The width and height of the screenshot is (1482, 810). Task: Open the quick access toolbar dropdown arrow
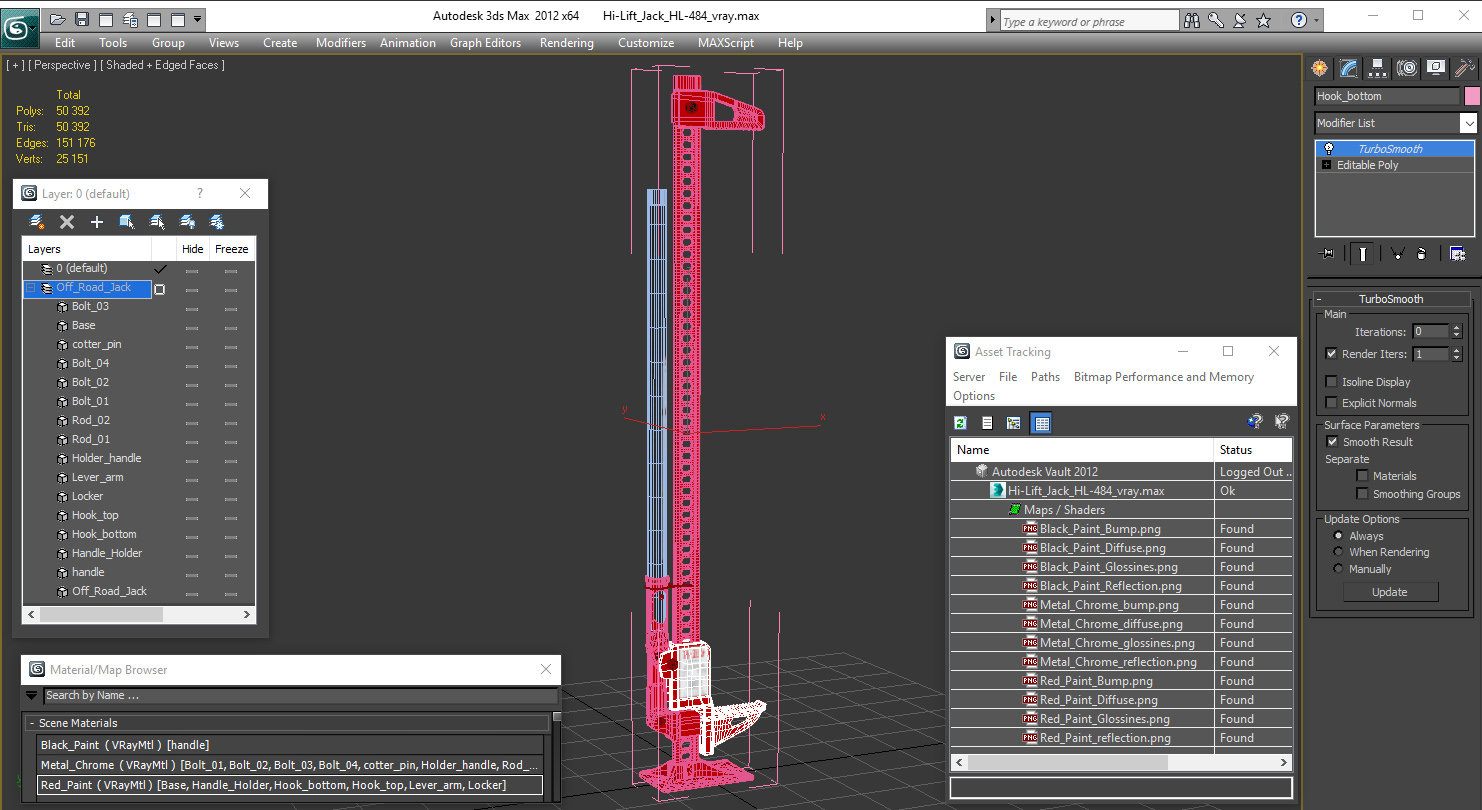pyautogui.click(x=197, y=19)
